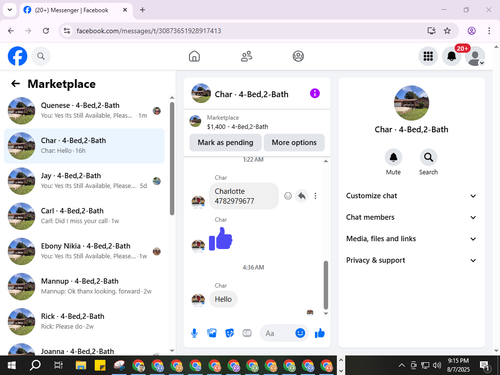Click the message text input Aa
500x375 pixels.
(277, 333)
